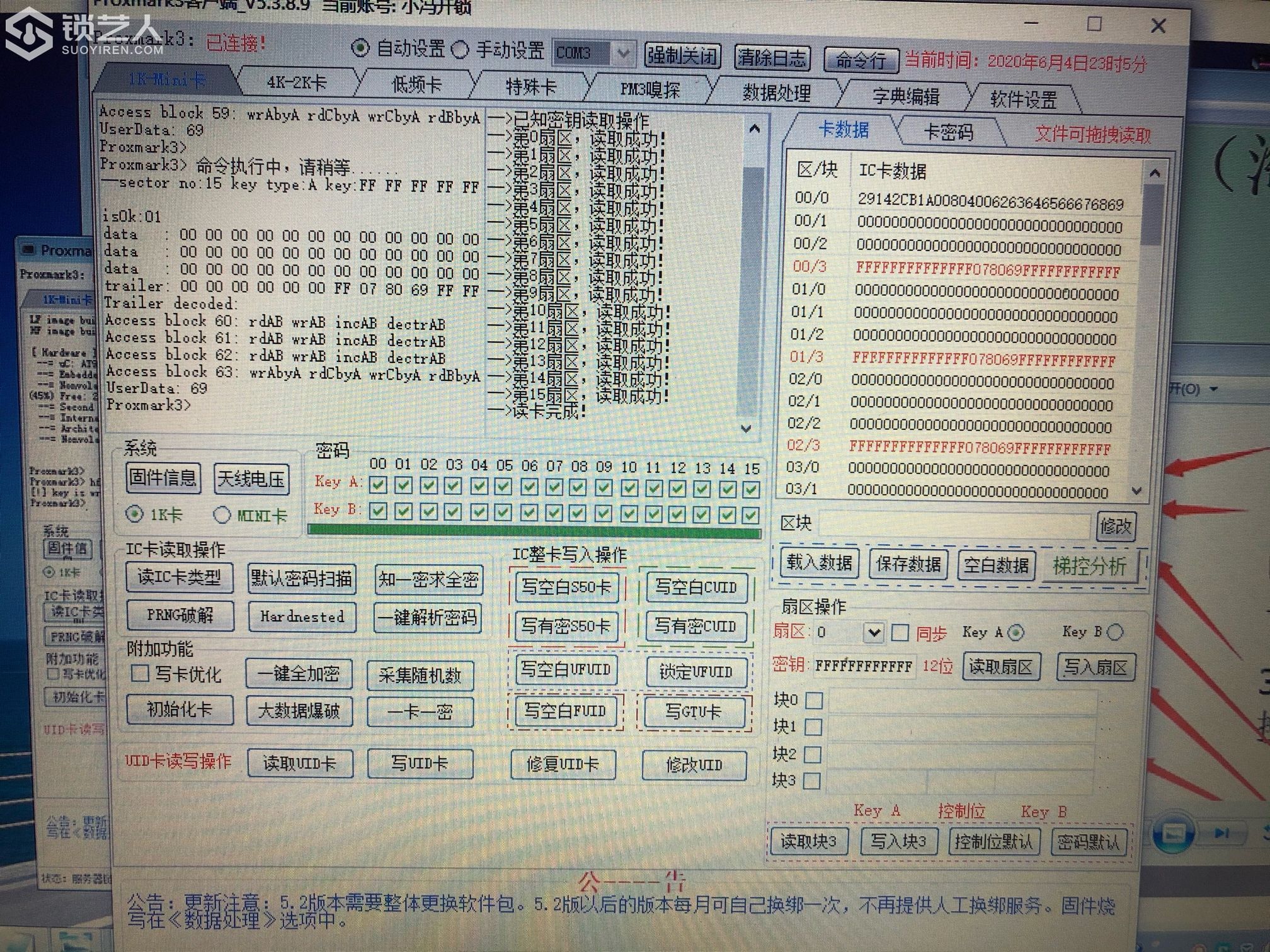Switch to the 1K-Mini卡 tab
Viewport: 1270px width, 952px height.
[166, 80]
